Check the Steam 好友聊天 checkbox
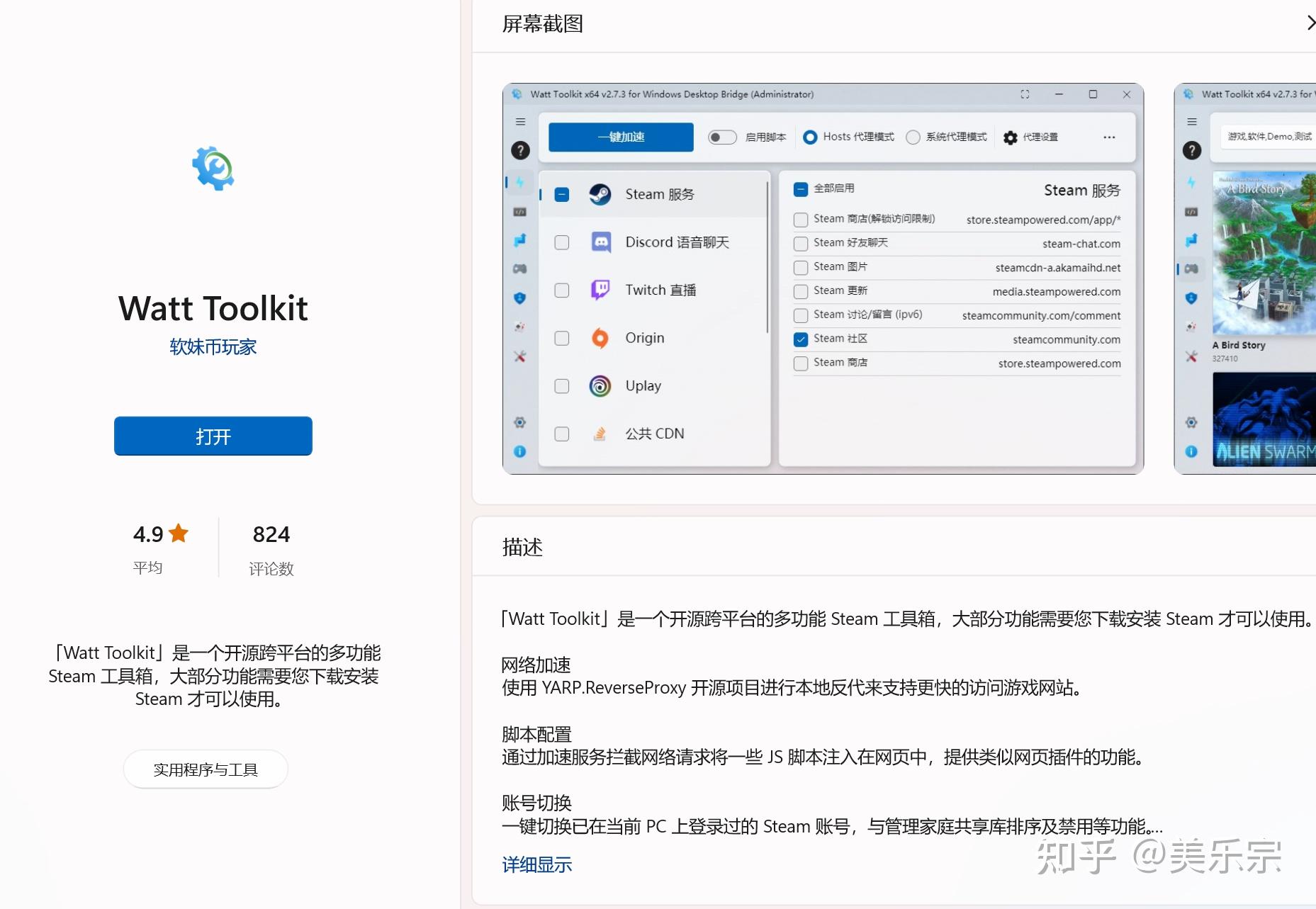This screenshot has width=1316, height=909. (801, 244)
